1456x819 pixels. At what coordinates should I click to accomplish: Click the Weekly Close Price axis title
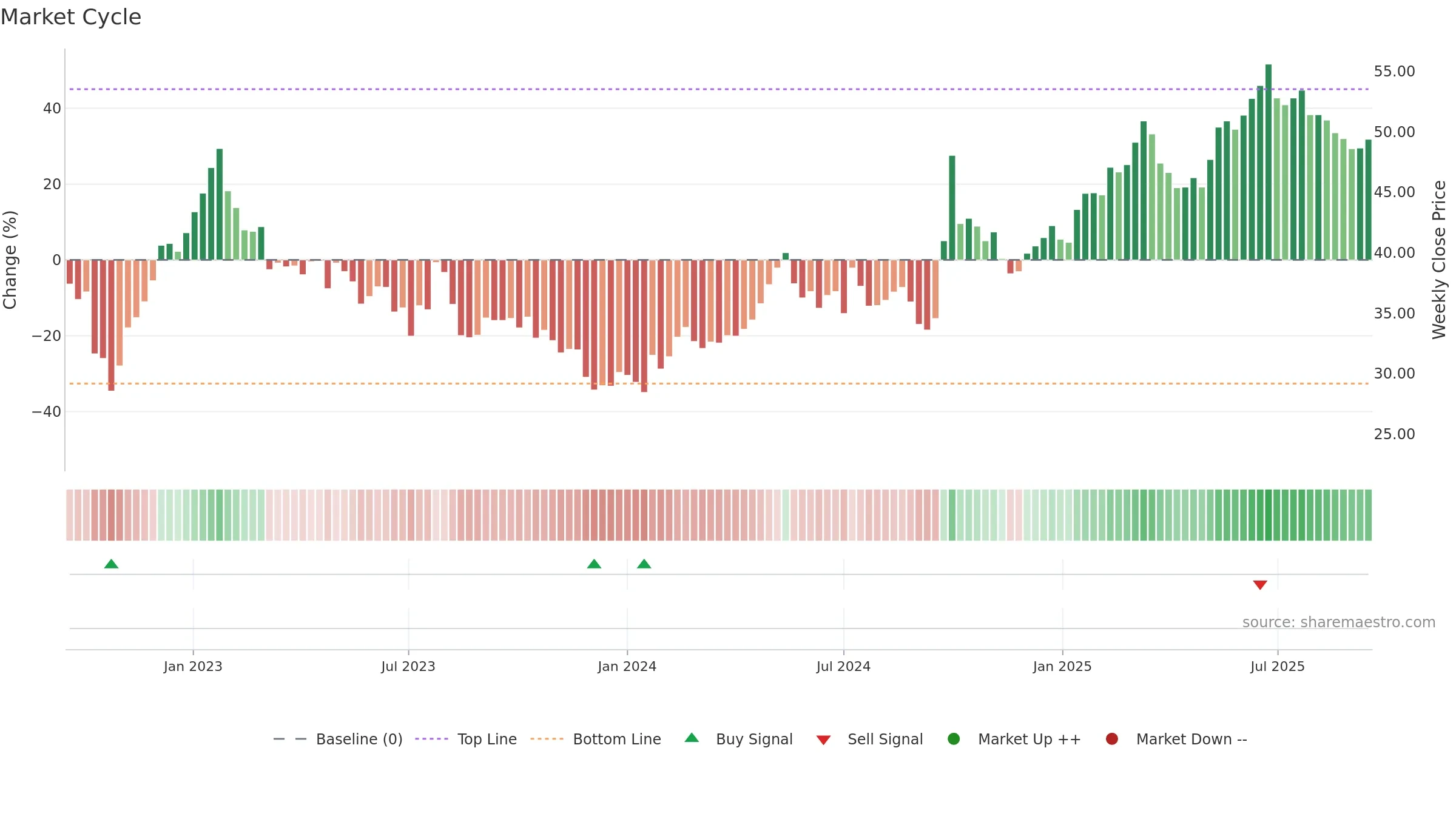[x=1439, y=260]
